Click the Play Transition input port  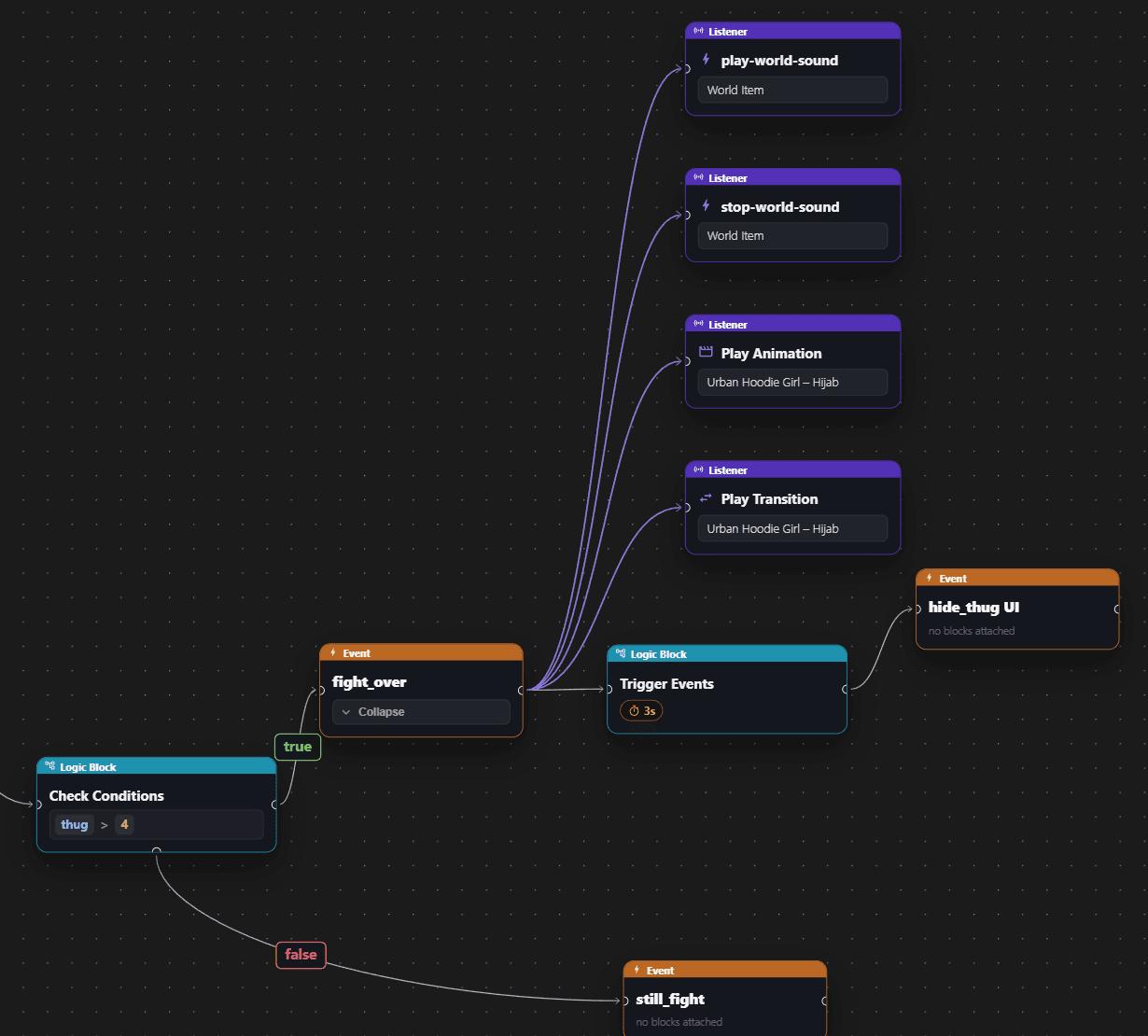(x=687, y=508)
